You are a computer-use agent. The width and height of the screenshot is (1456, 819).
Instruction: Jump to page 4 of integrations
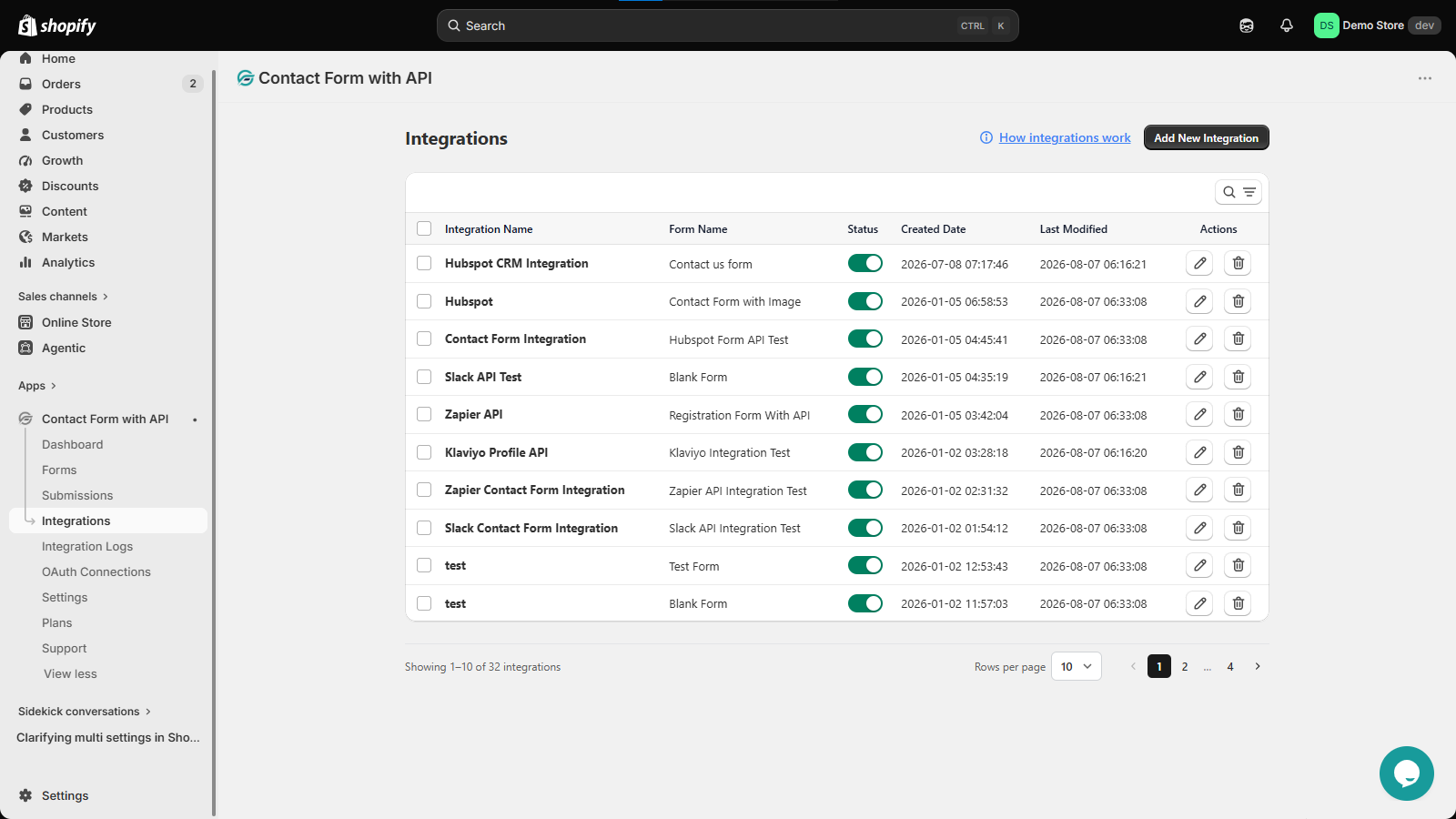click(1230, 667)
